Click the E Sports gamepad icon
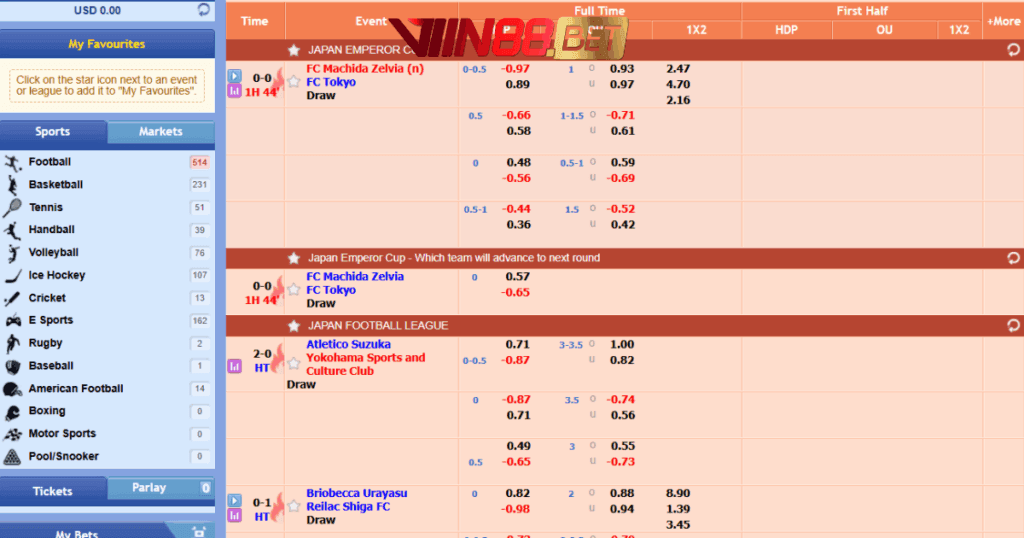 [x=12, y=321]
